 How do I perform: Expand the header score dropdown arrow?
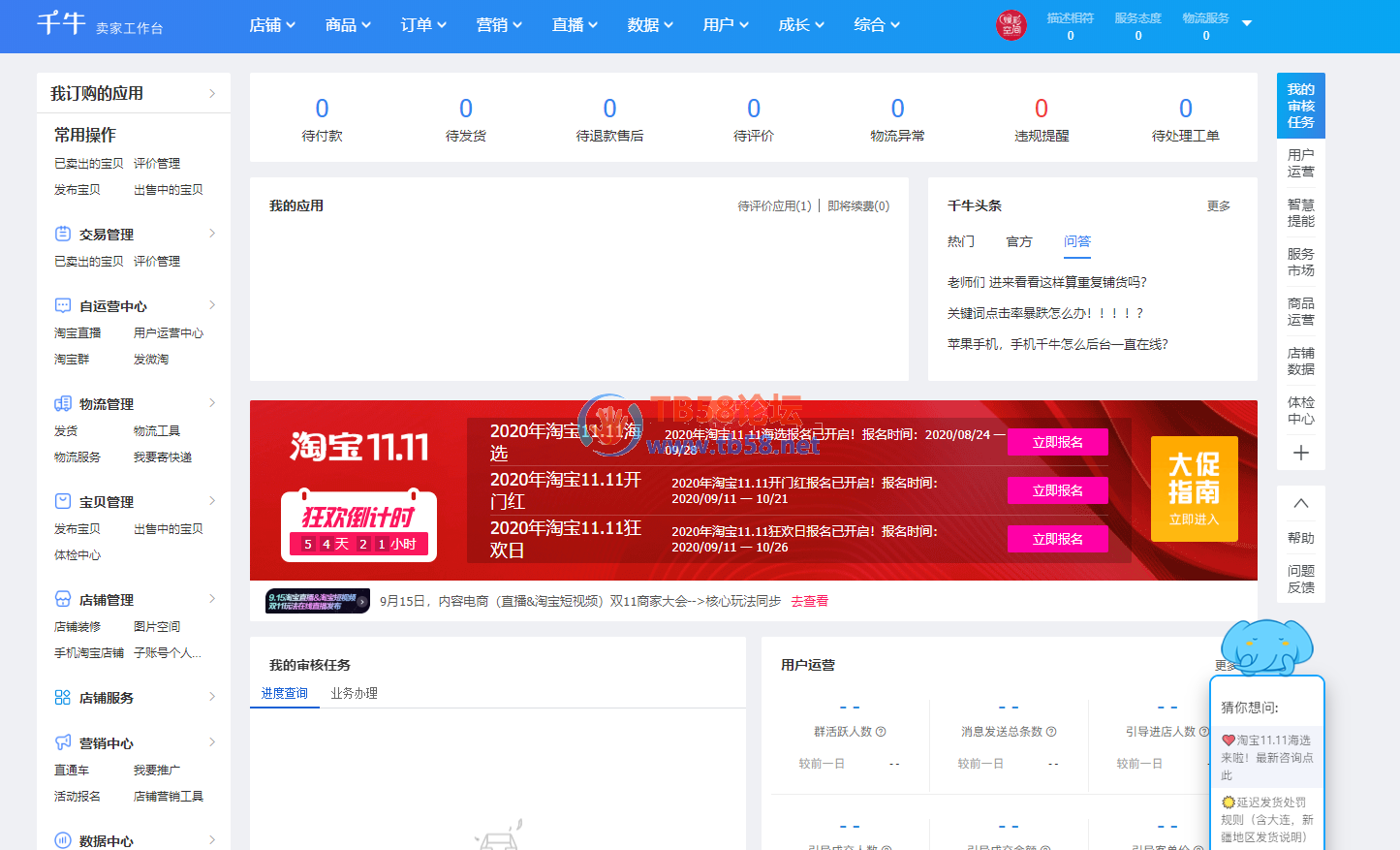(x=1247, y=23)
